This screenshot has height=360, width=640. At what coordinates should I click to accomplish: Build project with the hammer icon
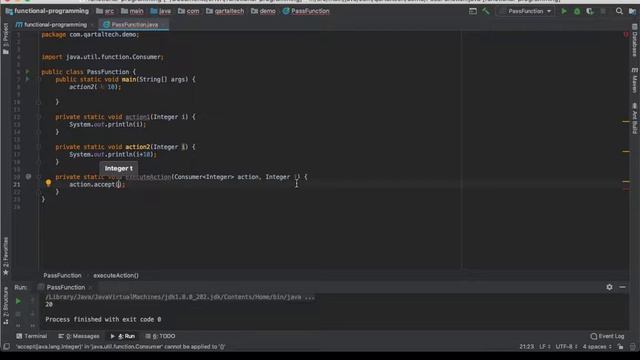coord(486,11)
